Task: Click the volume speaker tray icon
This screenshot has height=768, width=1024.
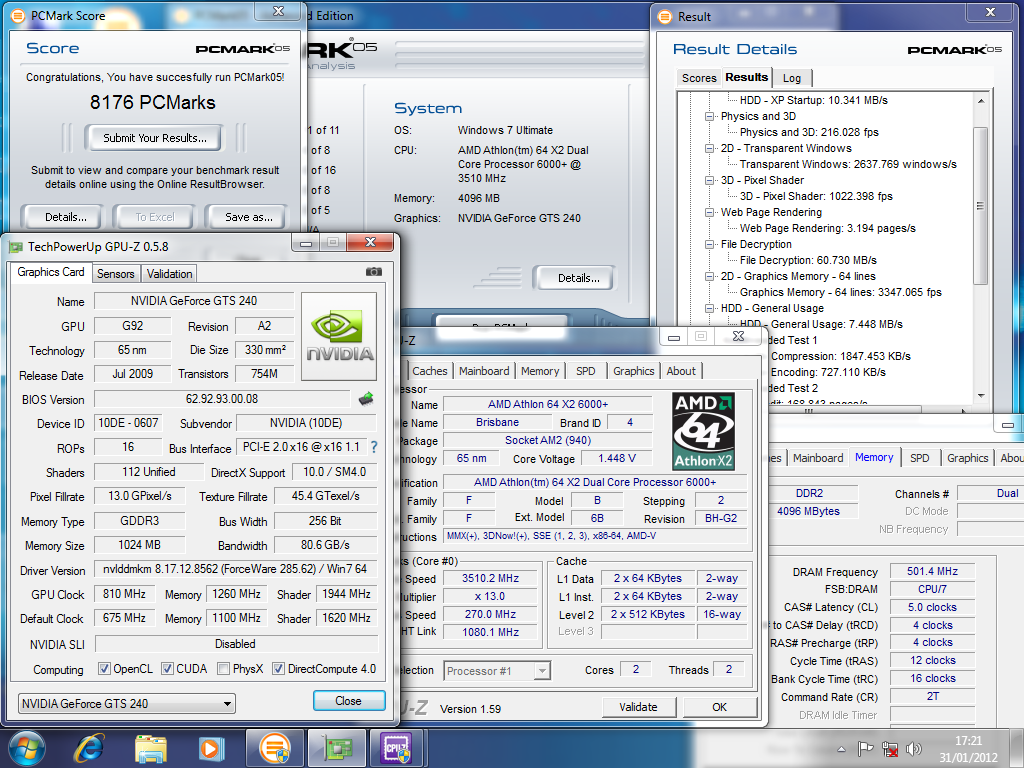Action: pos(914,748)
